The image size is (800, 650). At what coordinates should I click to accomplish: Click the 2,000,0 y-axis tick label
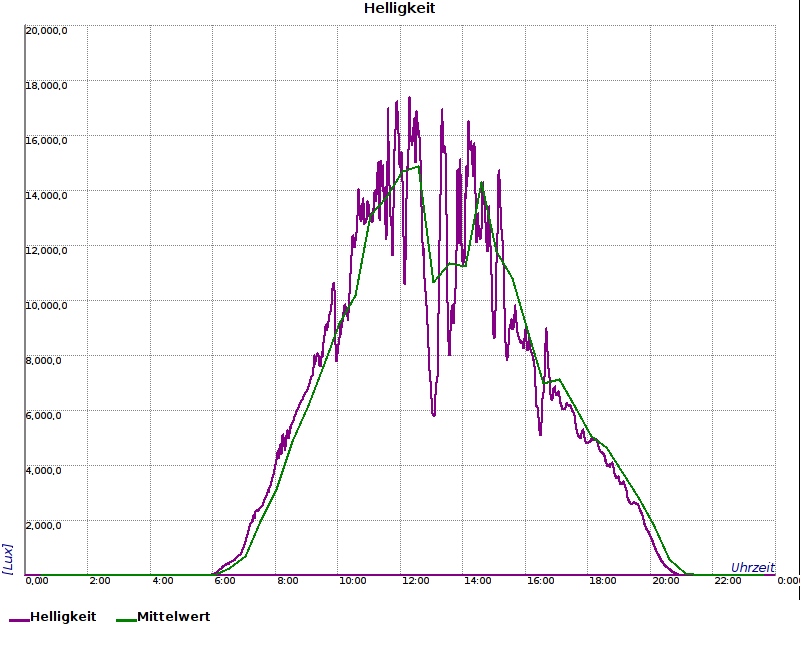click(x=43, y=526)
